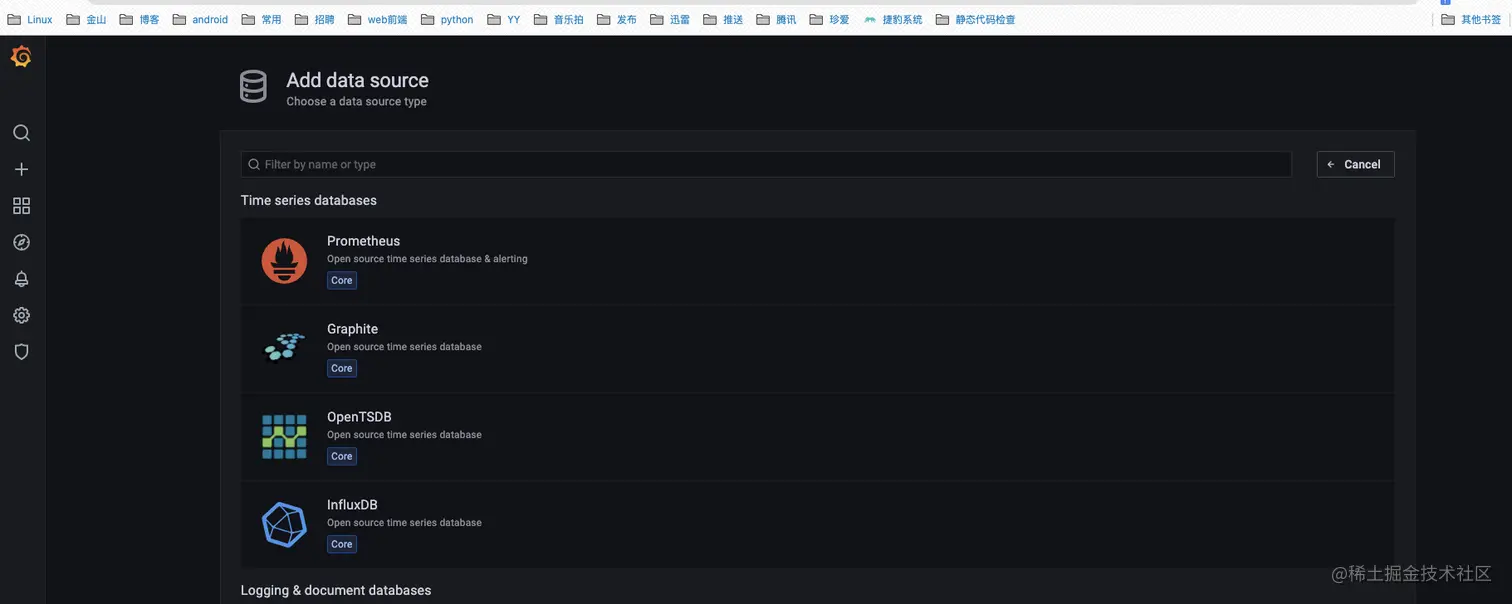Open the 音乐拍 bookmarks folder
Screen dimensions: 1512x604
pos(558,19)
